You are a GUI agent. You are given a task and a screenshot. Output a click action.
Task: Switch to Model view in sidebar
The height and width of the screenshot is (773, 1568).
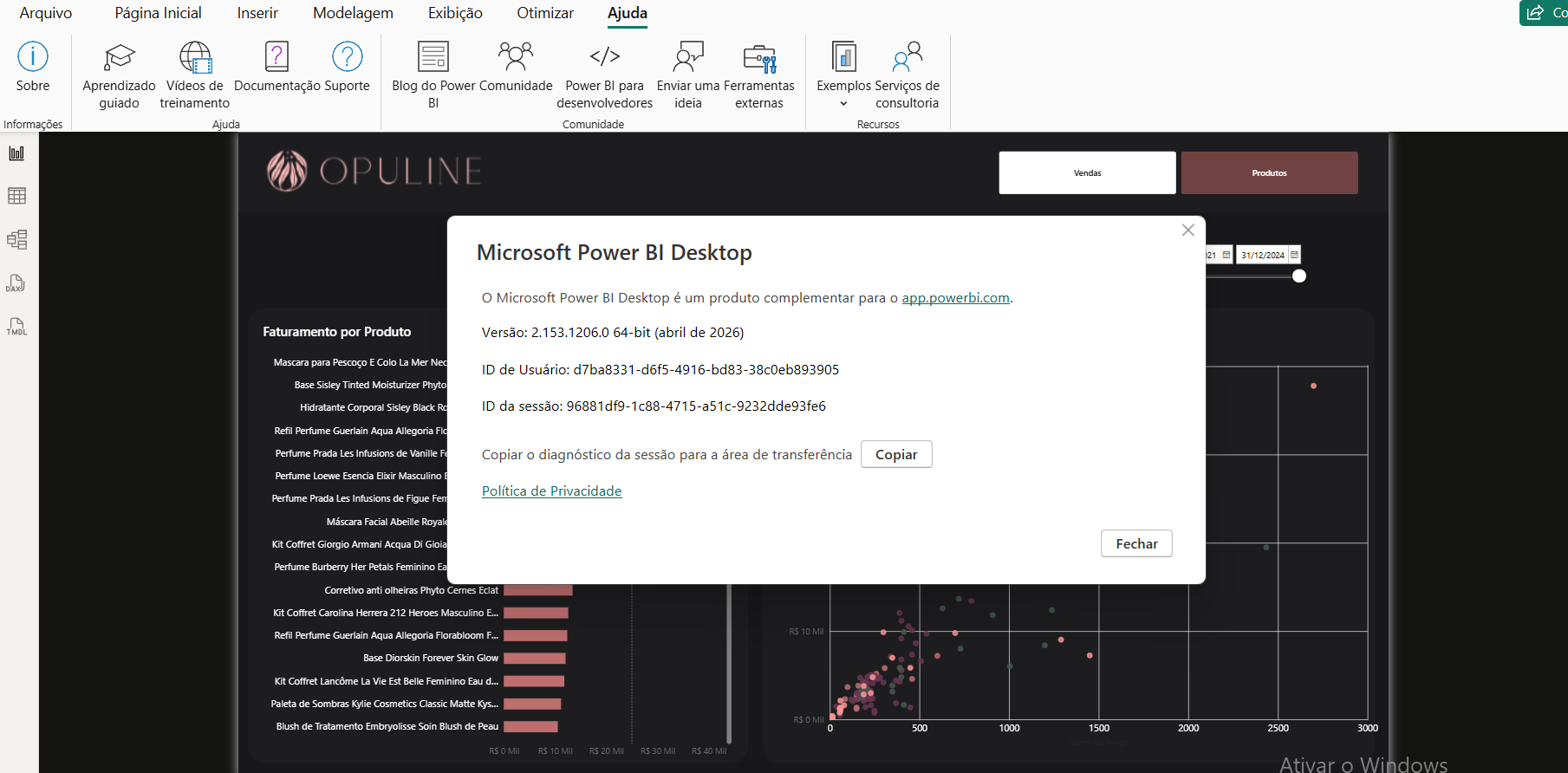pos(16,239)
